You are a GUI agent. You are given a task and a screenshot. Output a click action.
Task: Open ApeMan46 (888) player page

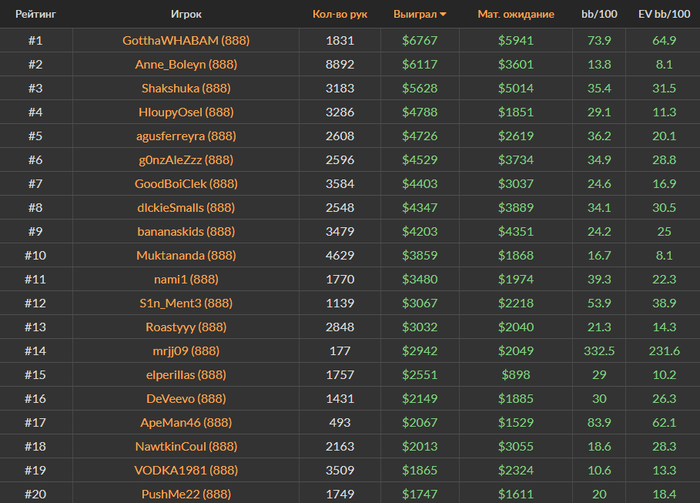[x=185, y=423]
